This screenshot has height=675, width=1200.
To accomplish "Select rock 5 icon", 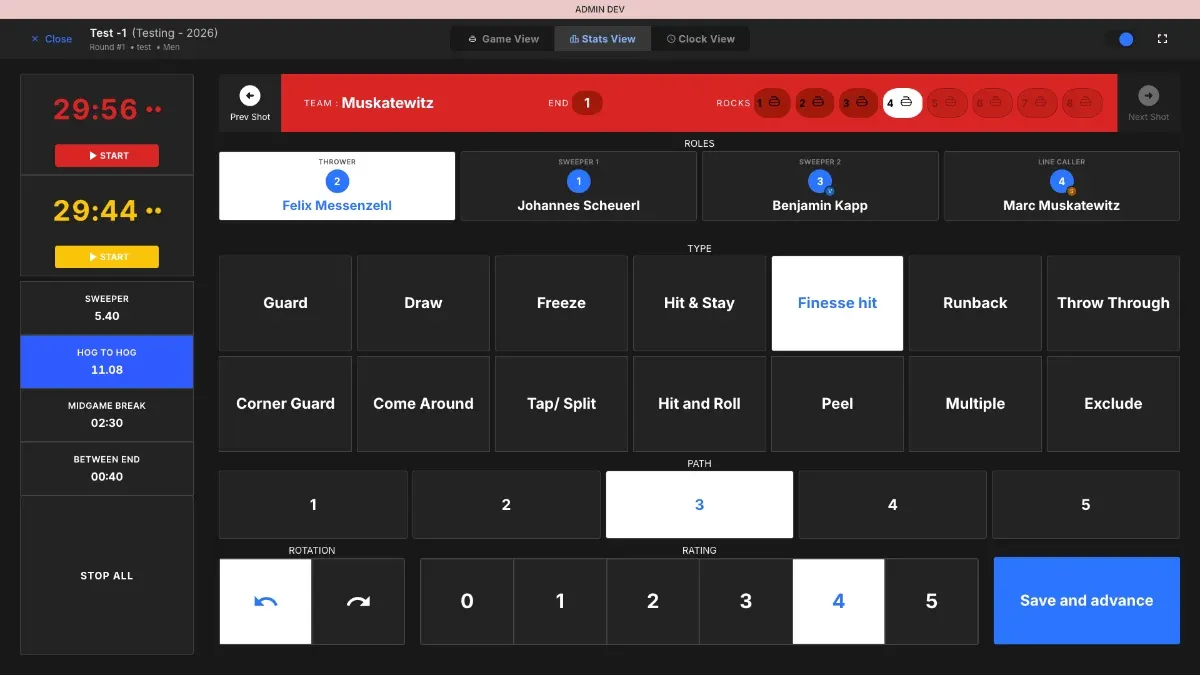I will pyautogui.click(x=946, y=103).
